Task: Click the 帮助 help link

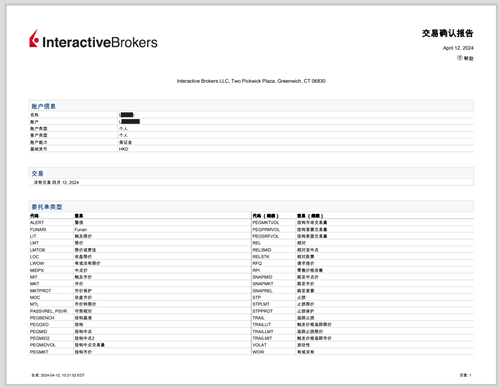Action: pyautogui.click(x=468, y=58)
